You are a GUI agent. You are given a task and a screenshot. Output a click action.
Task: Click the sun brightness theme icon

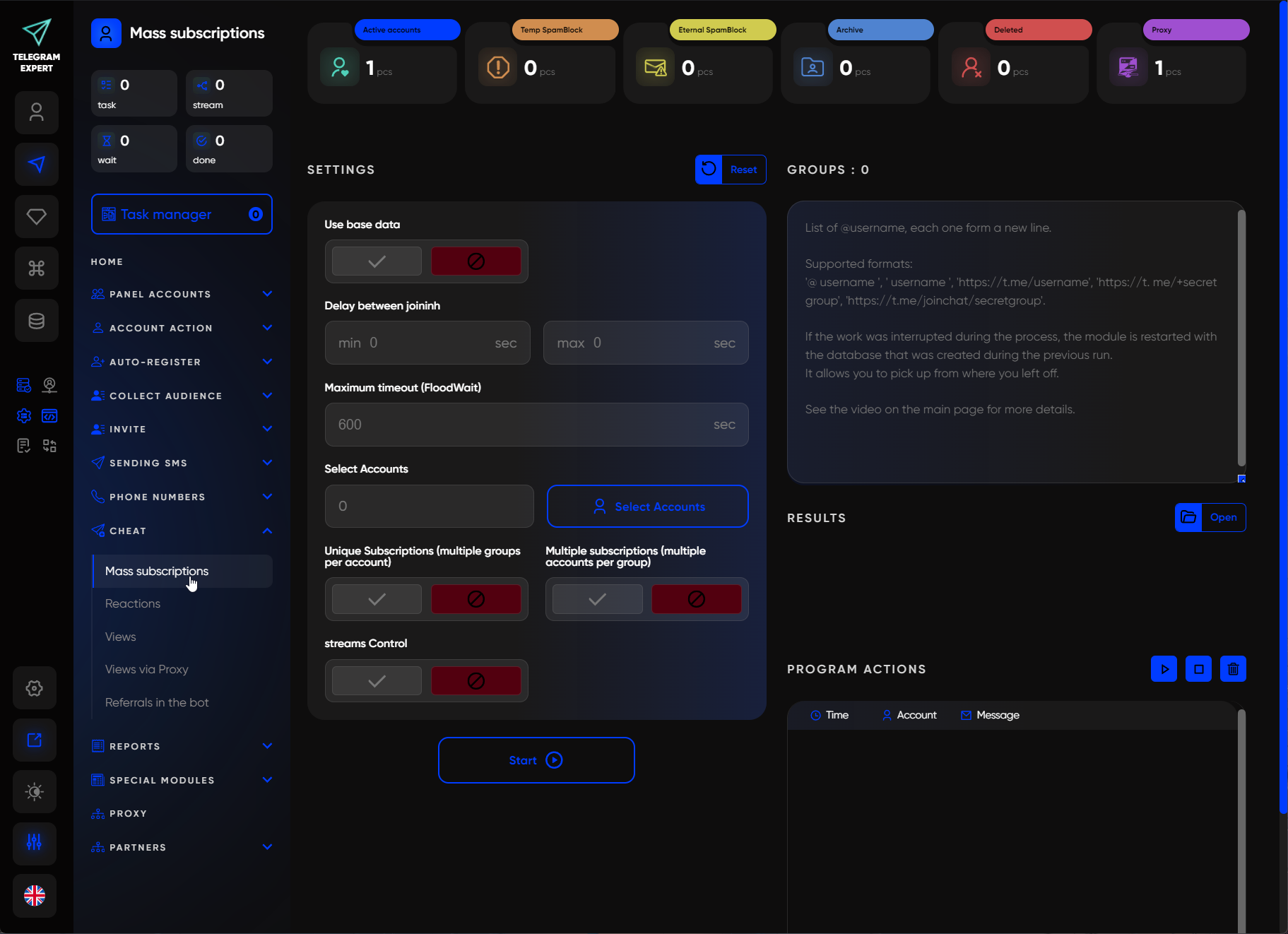(35, 791)
